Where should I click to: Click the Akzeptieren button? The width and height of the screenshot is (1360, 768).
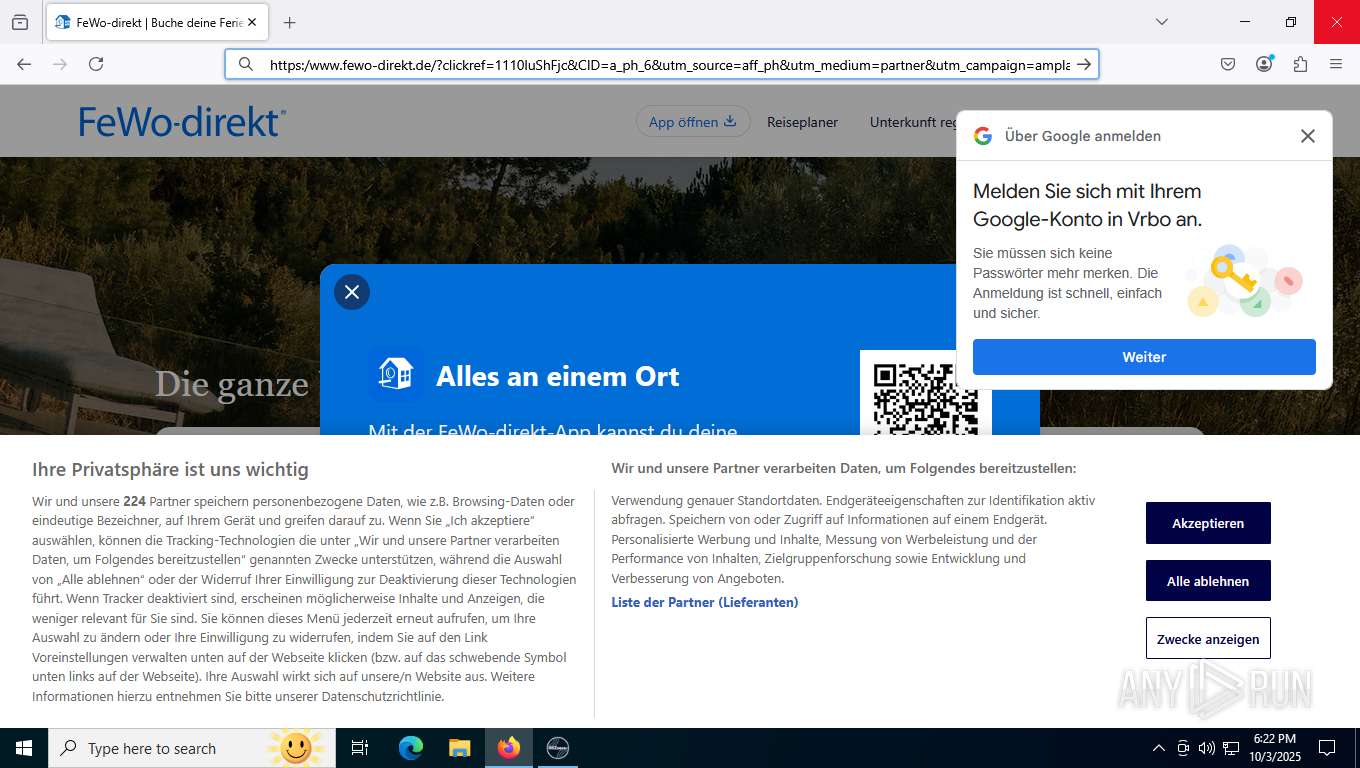1208,523
